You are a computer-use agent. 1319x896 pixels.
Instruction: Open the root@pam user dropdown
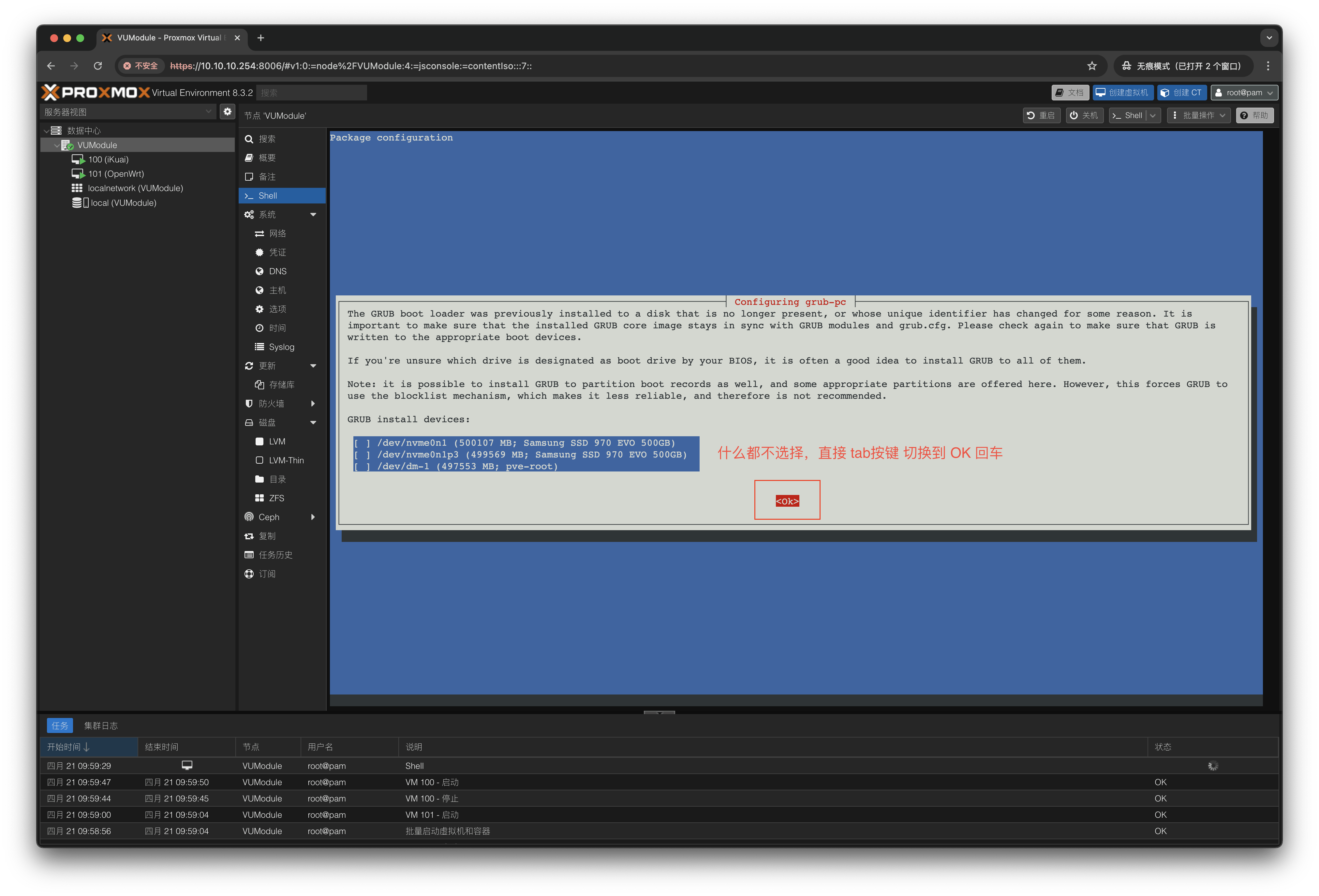[x=1244, y=93]
